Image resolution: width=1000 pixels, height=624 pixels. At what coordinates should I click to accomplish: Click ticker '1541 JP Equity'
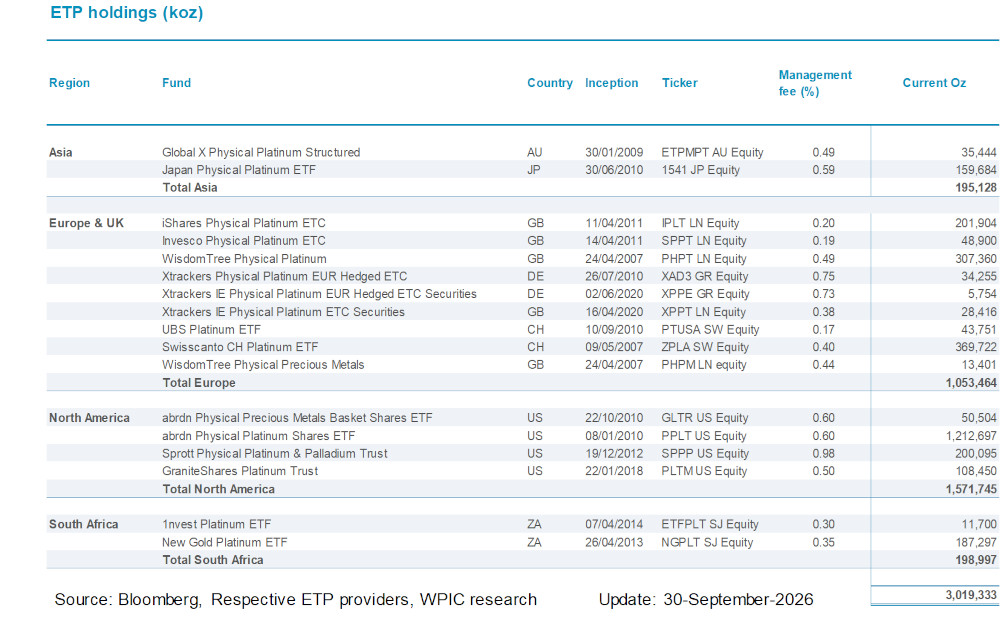(x=700, y=170)
